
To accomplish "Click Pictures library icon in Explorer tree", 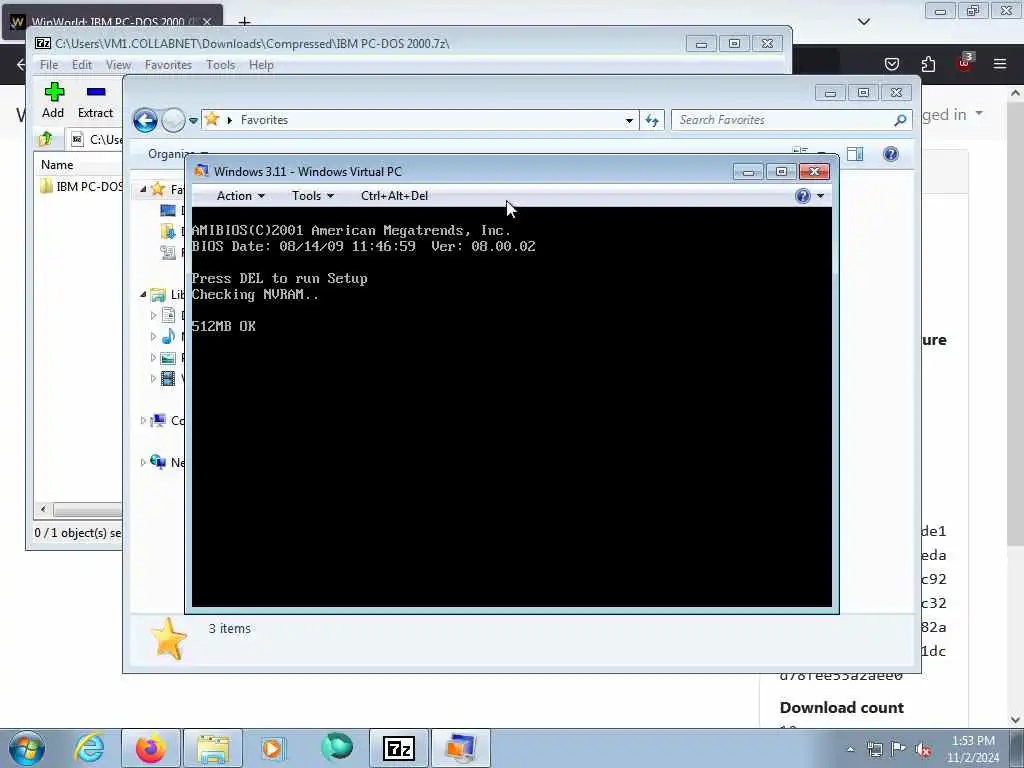I will 168,358.
